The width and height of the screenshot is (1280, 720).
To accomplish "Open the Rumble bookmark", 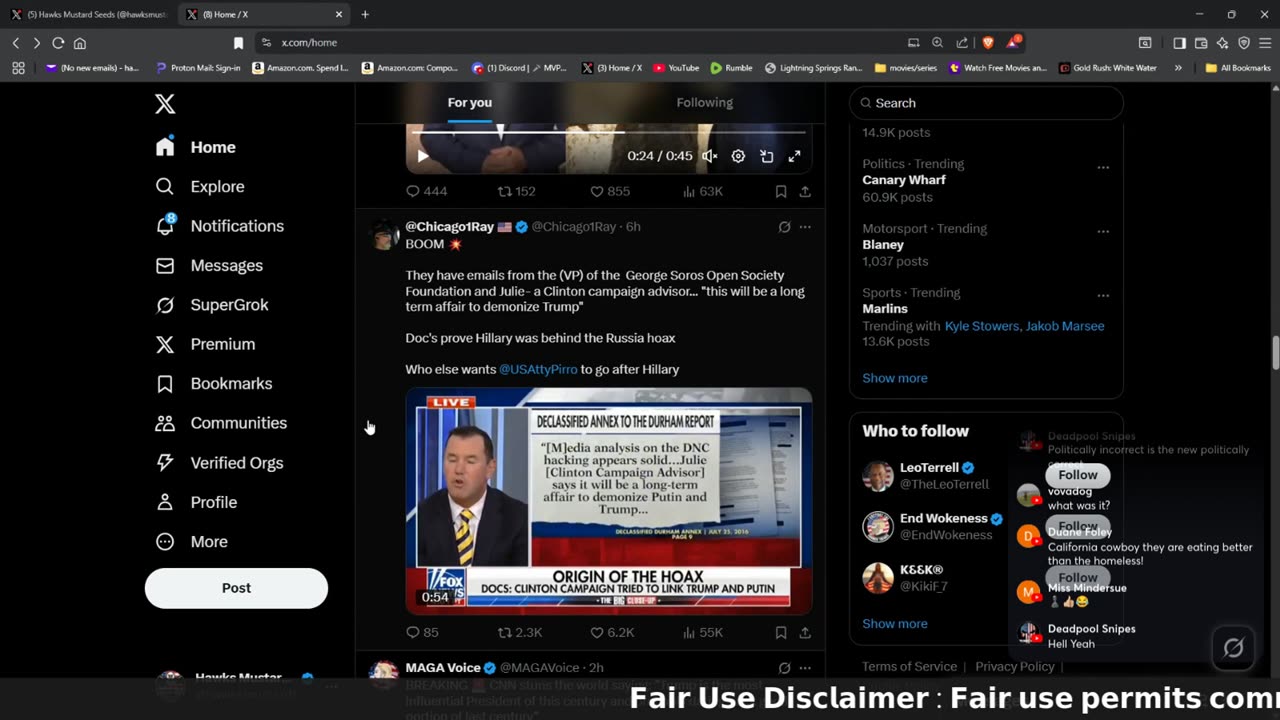I will [731, 68].
